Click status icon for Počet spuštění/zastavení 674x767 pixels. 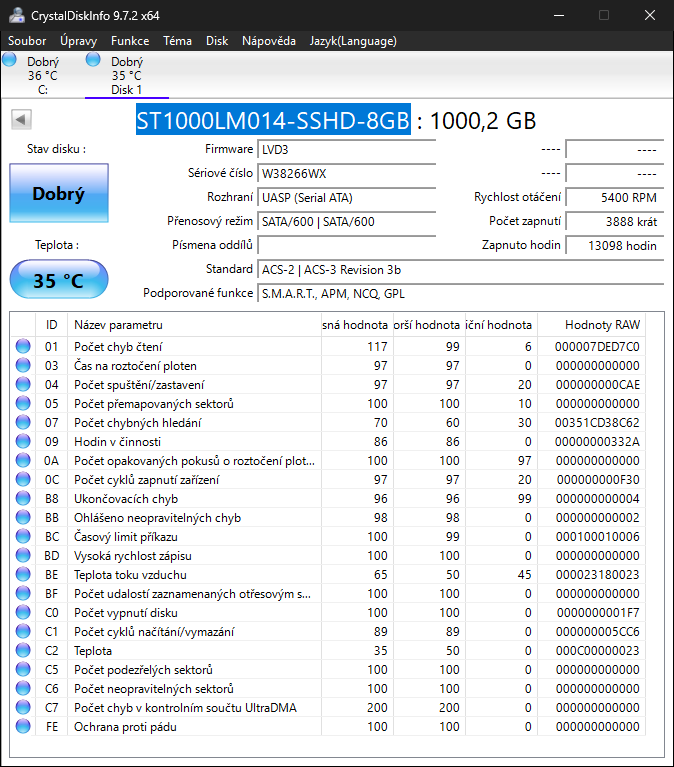click(23, 384)
